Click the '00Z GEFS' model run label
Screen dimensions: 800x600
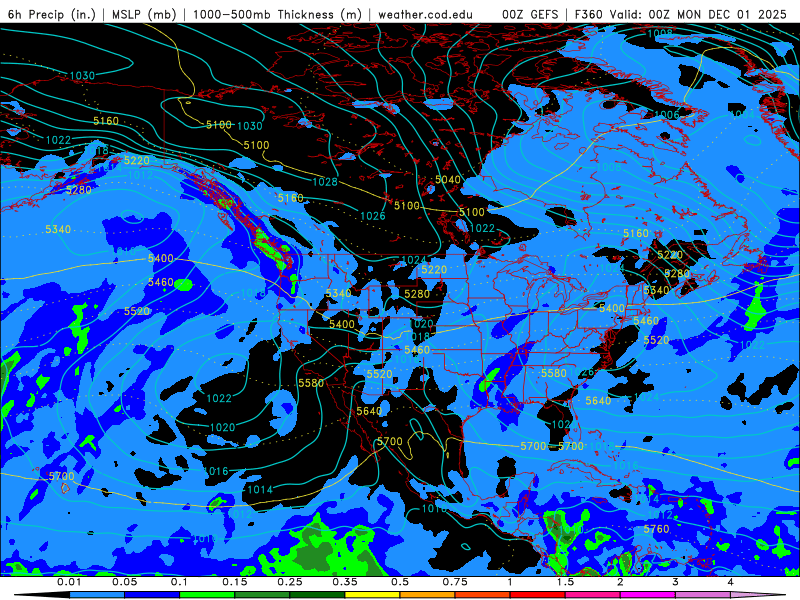point(530,14)
